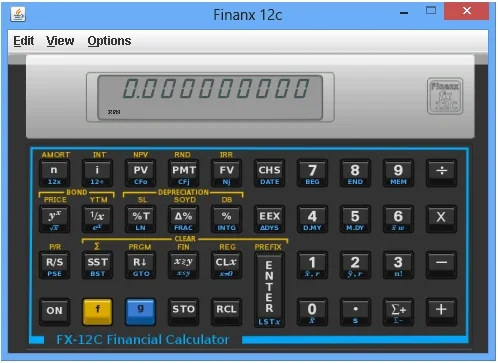Open the View menu
Screen dimensions: 498x363
pyautogui.click(x=60, y=41)
